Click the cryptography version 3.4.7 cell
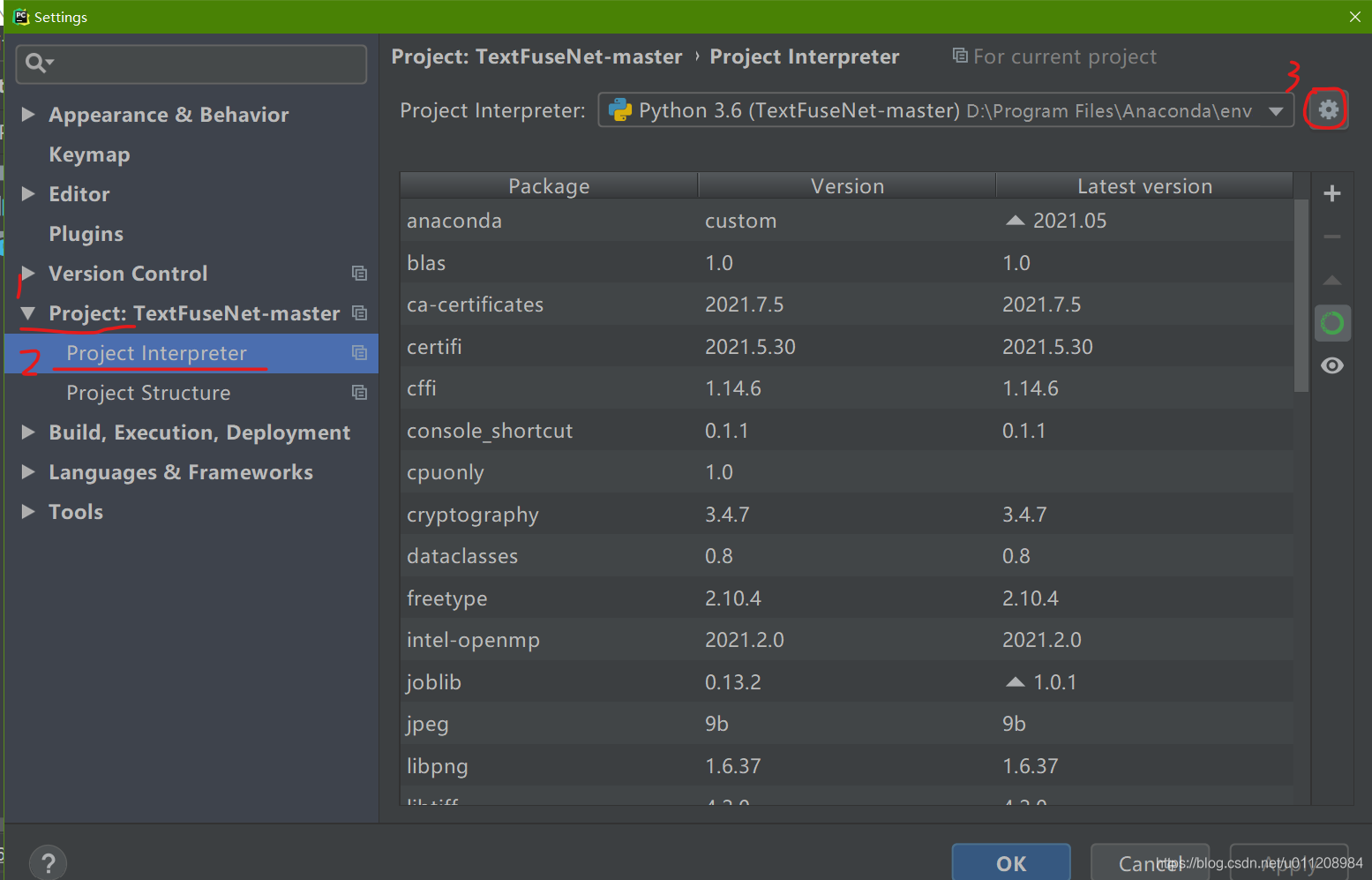 pos(847,515)
